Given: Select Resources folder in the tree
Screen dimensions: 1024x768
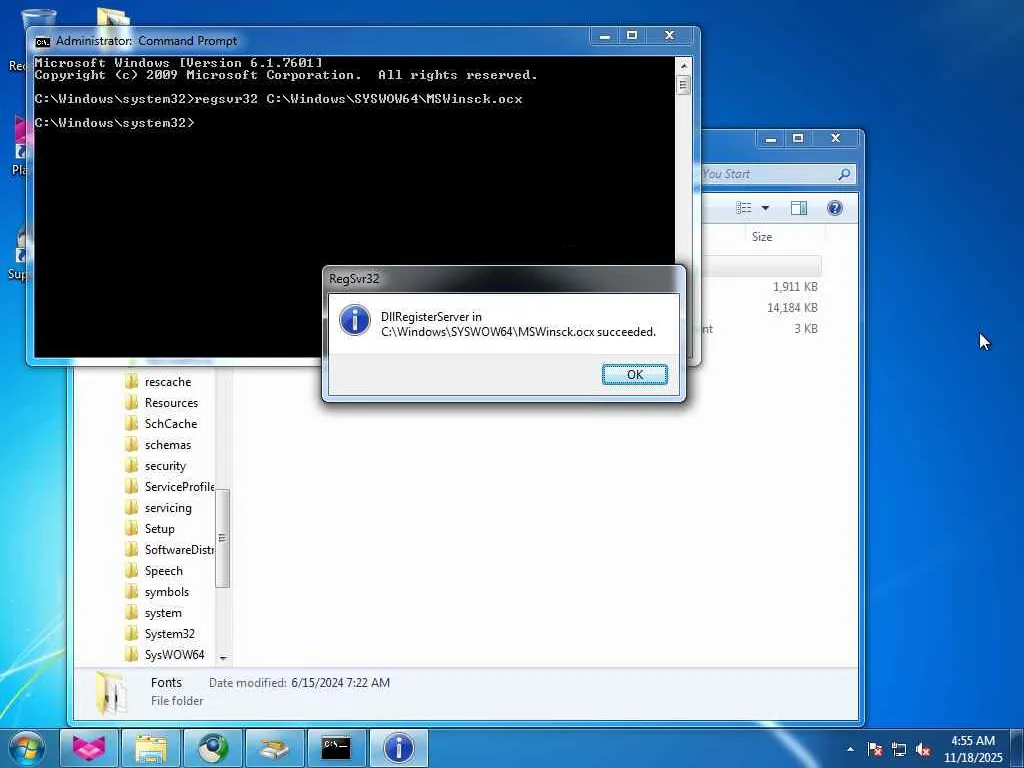Looking at the screenshot, I should coord(171,403).
